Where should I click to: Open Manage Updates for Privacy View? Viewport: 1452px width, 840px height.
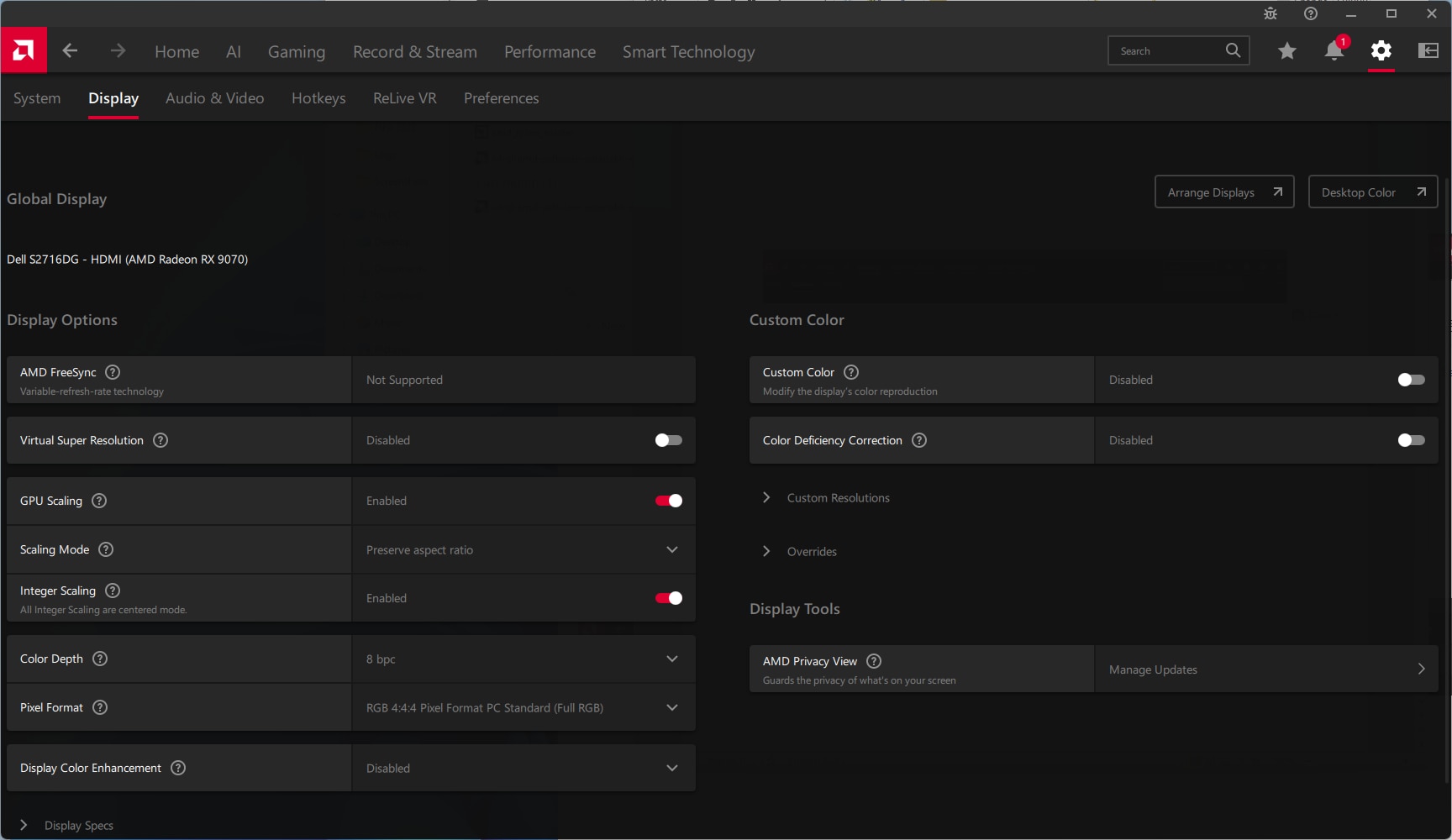pyautogui.click(x=1266, y=669)
